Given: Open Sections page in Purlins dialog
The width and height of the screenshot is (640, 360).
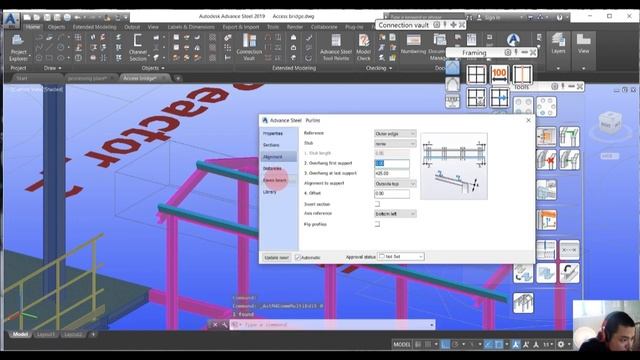Looking at the screenshot, I should pos(271,145).
